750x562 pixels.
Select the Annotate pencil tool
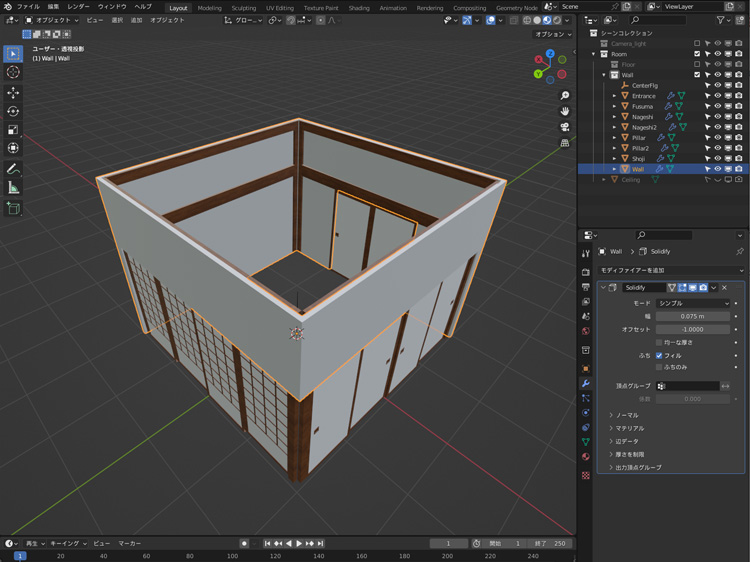click(x=13, y=168)
